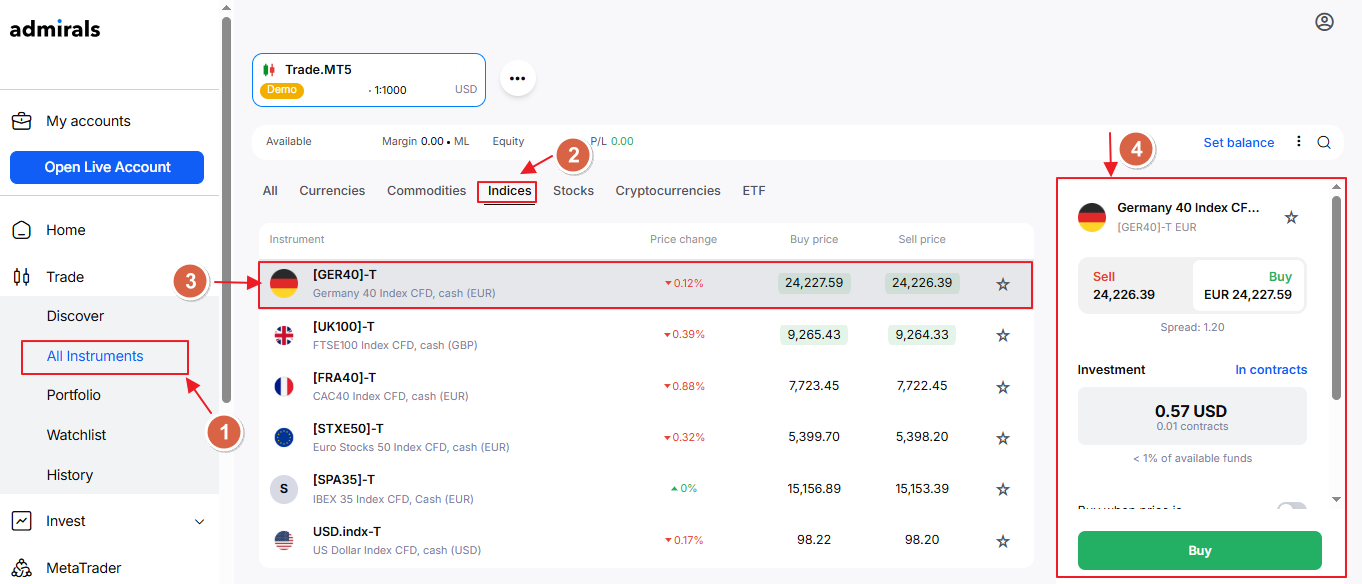1362x584 pixels.
Task: Click SPA35 buy price 15,156.89
Action: [814, 489]
